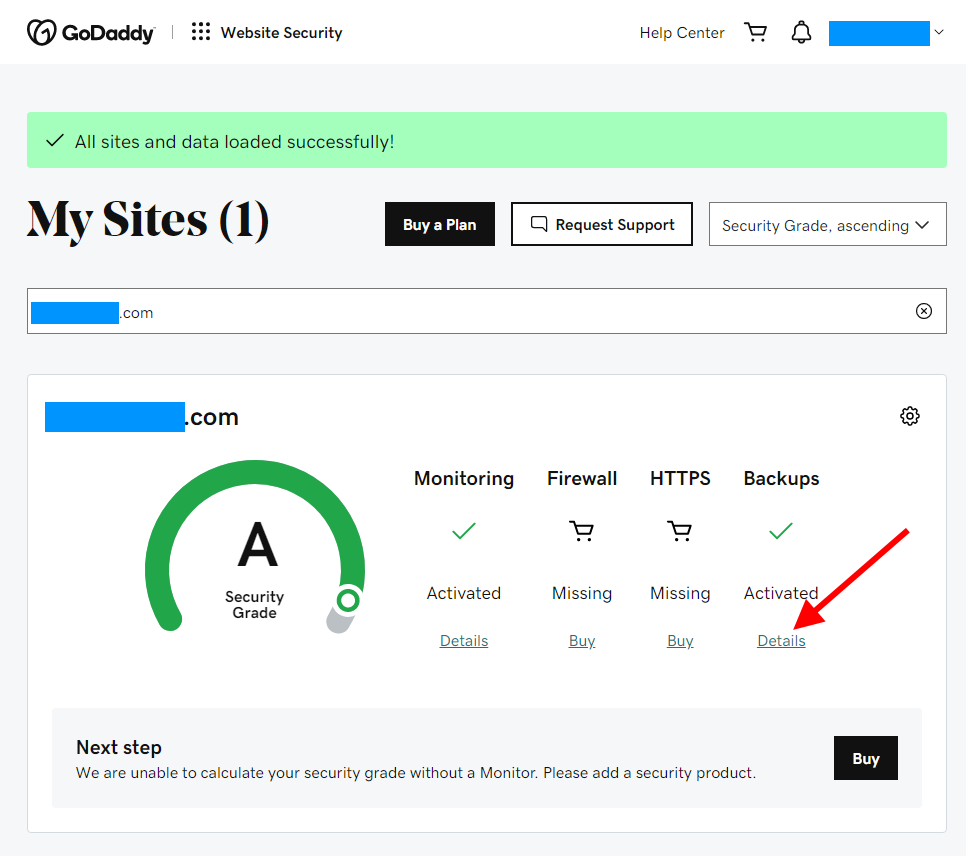Open the shopping cart icon
This screenshot has width=966, height=856.
pyautogui.click(x=756, y=31)
